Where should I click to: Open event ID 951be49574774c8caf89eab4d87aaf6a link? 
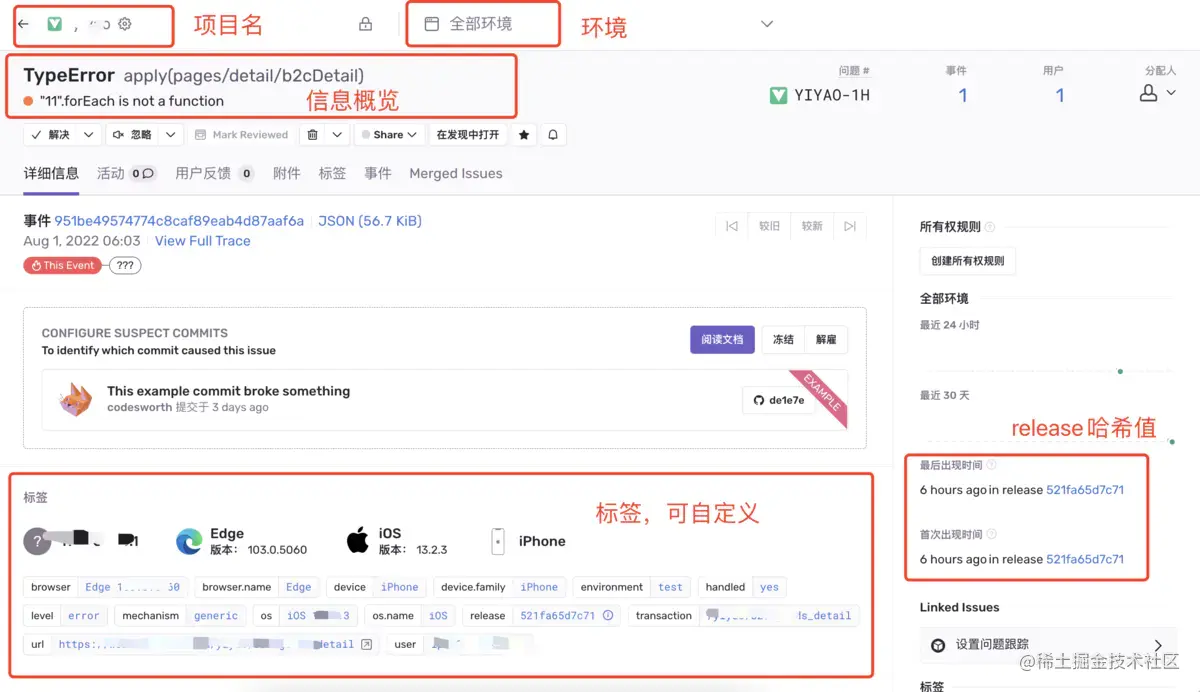(x=179, y=221)
